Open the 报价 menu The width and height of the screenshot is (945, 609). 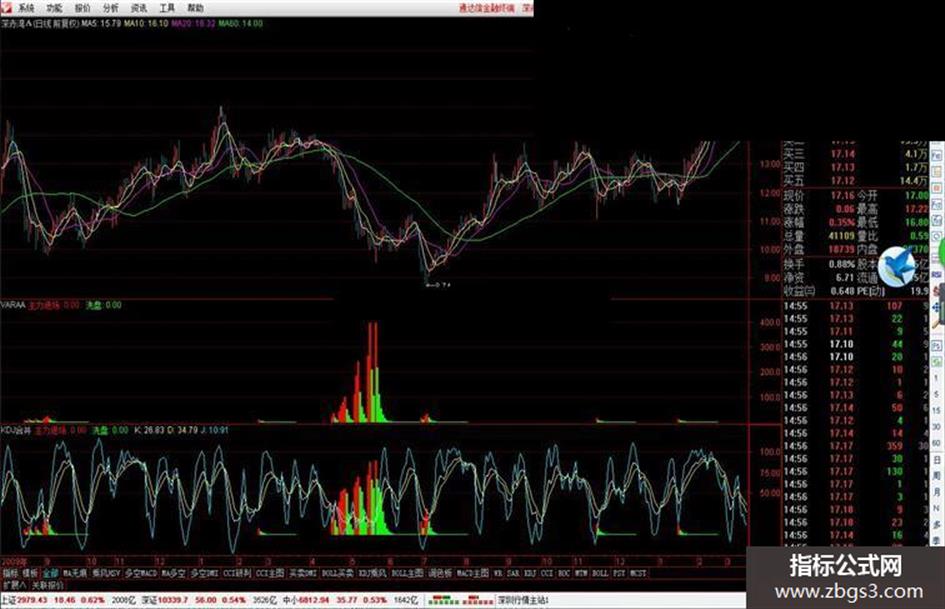click(x=83, y=8)
